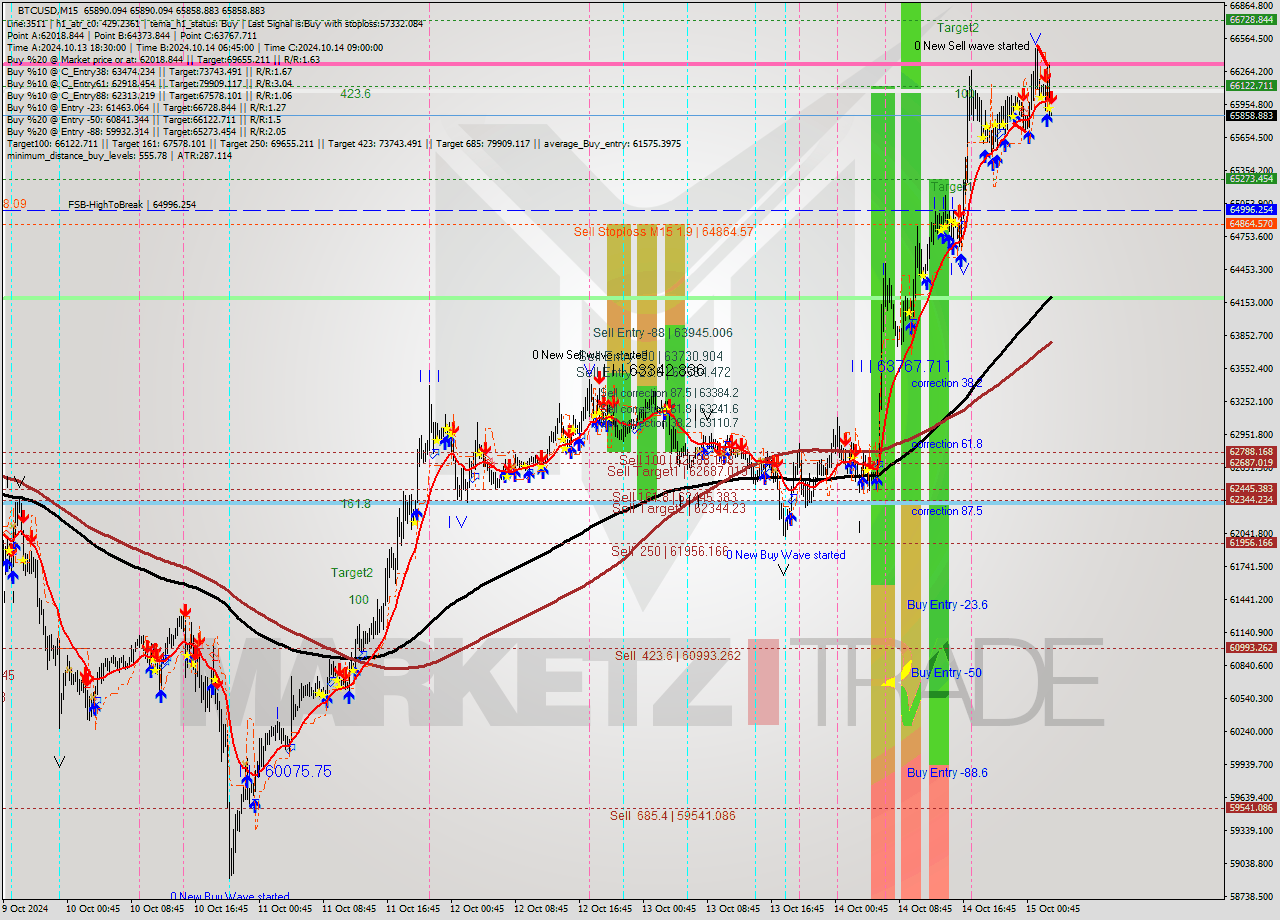This screenshot has height=920, width=1280.
Task: Click the current price tag 65858.883
Action: tap(1250, 115)
